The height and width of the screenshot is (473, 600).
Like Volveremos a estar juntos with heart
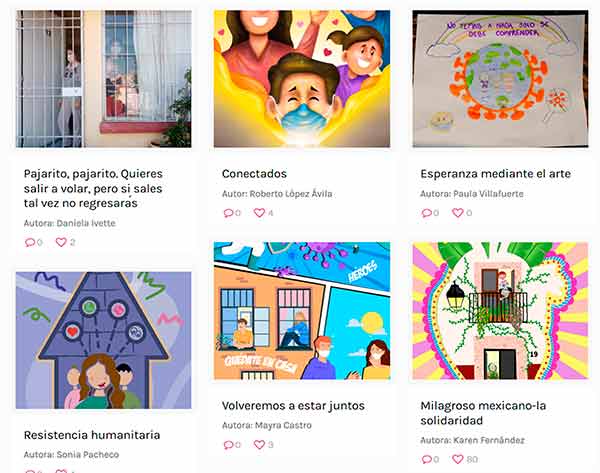[x=259, y=444]
